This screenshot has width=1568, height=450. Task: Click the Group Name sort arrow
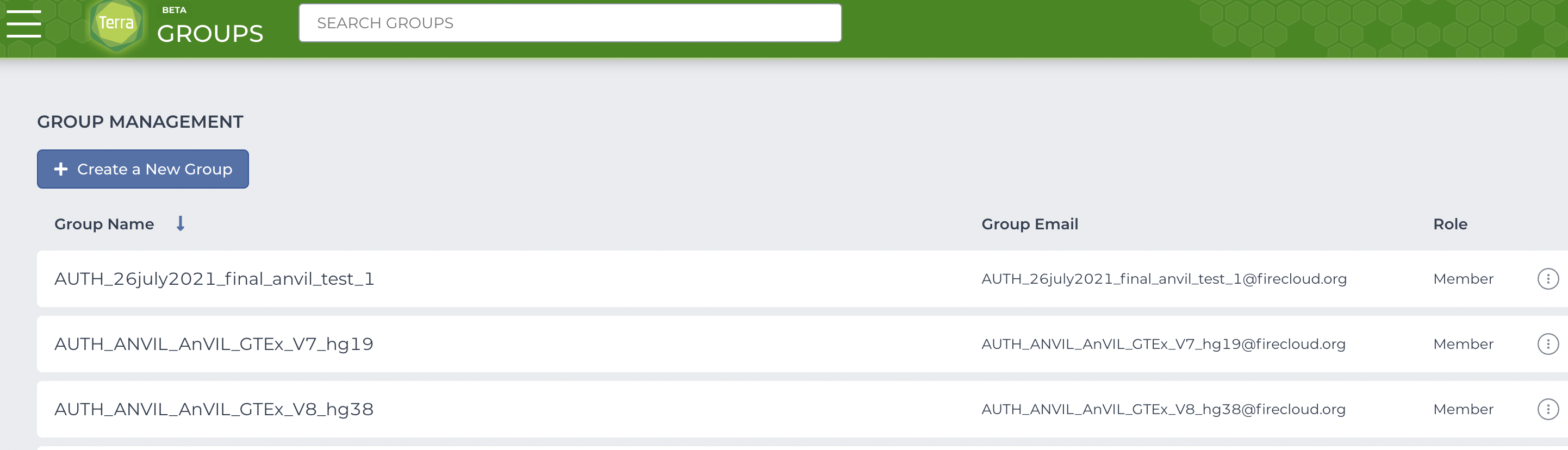click(x=180, y=224)
